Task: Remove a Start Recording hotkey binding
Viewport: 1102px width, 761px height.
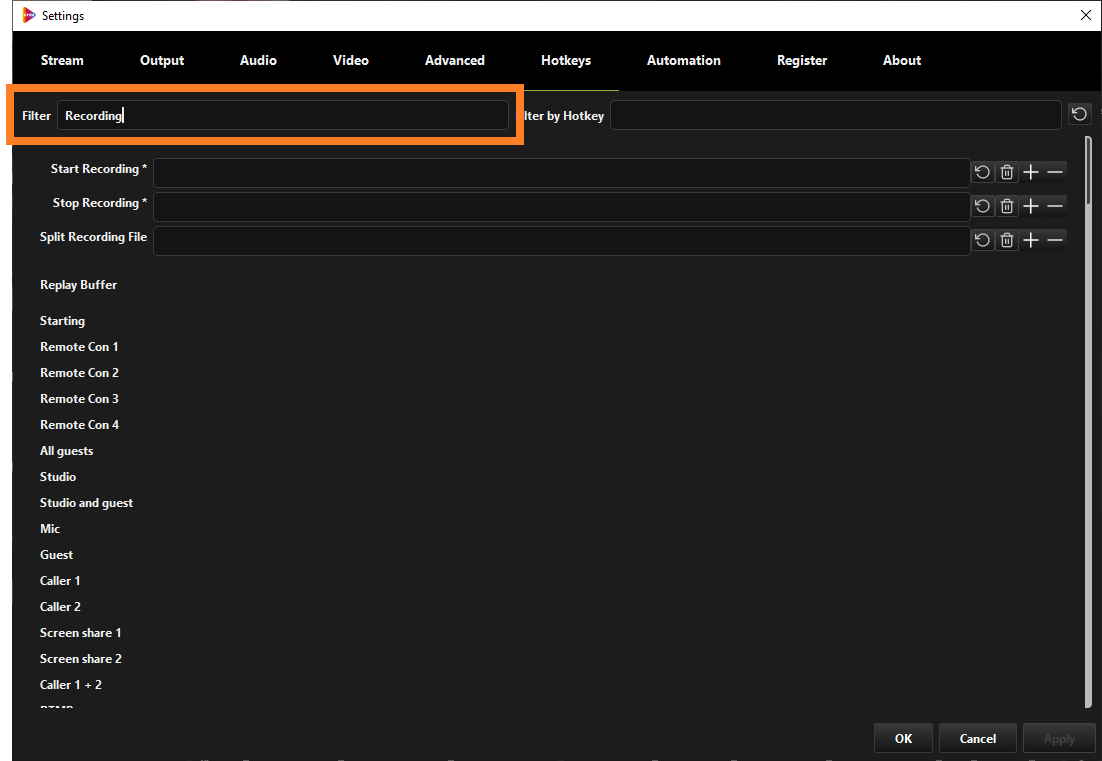Action: coord(1054,172)
